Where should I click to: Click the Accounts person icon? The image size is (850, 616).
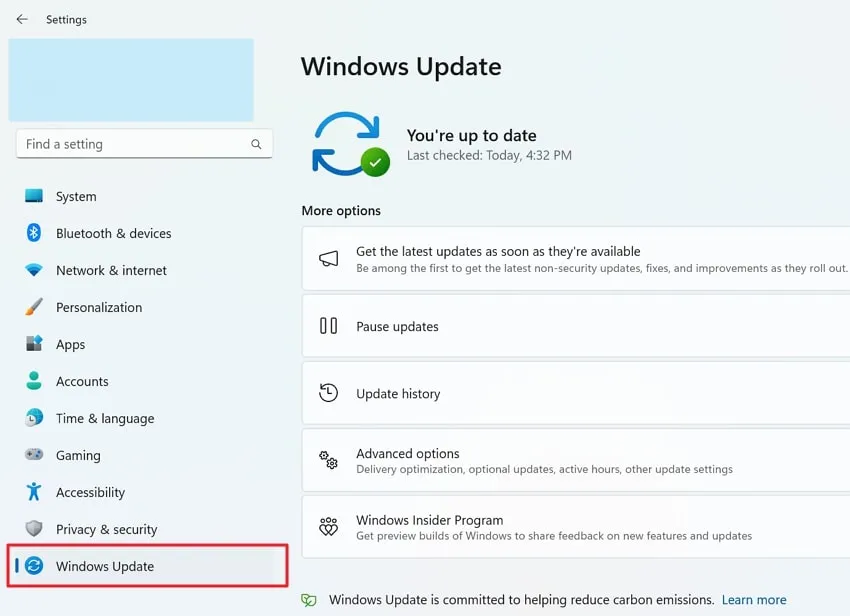coord(34,381)
